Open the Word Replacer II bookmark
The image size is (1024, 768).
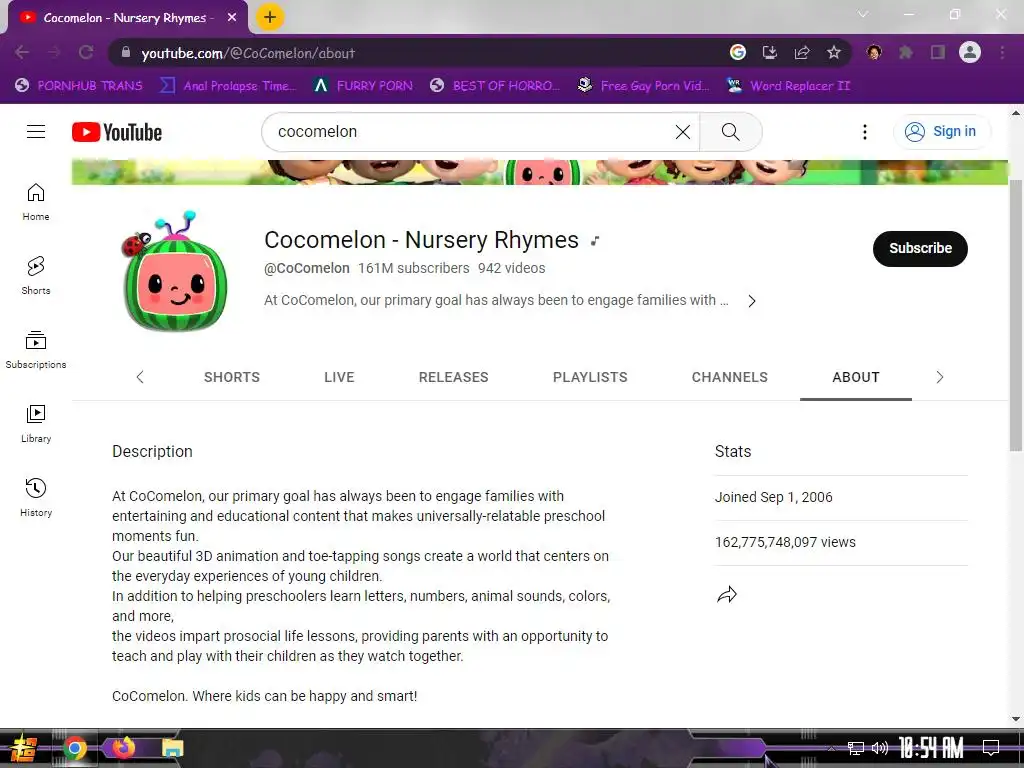790,86
